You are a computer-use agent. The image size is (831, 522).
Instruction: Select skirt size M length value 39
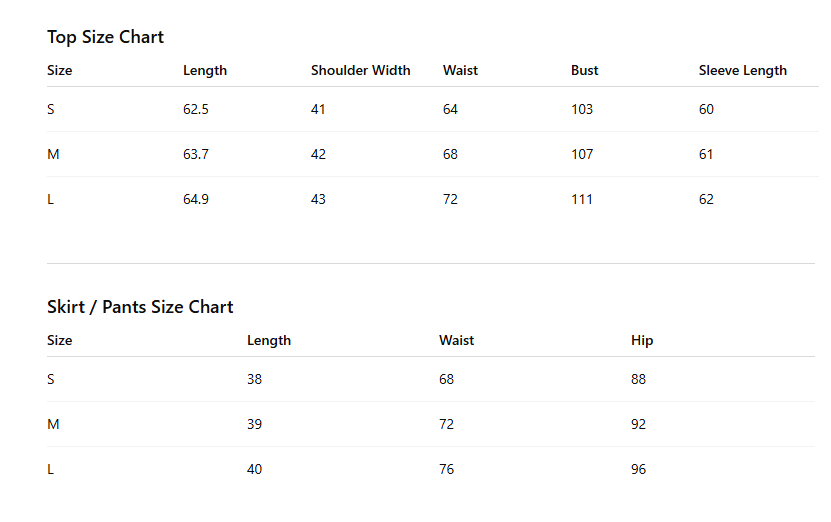254,424
